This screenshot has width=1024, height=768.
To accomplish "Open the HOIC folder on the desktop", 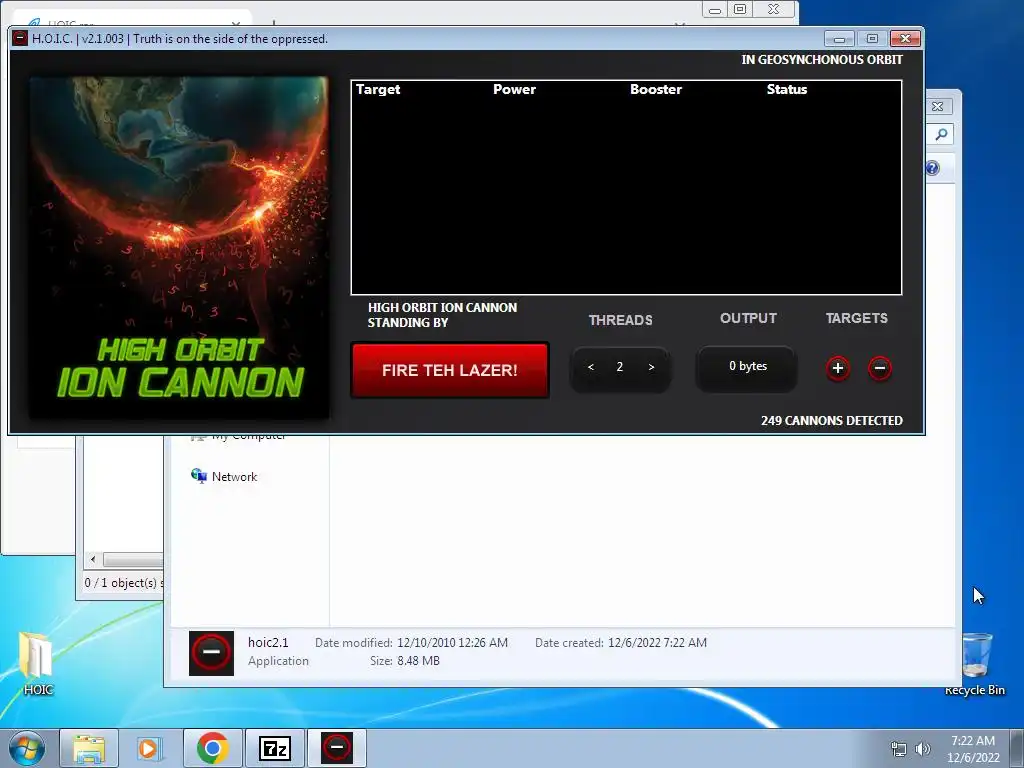I will click(37, 663).
